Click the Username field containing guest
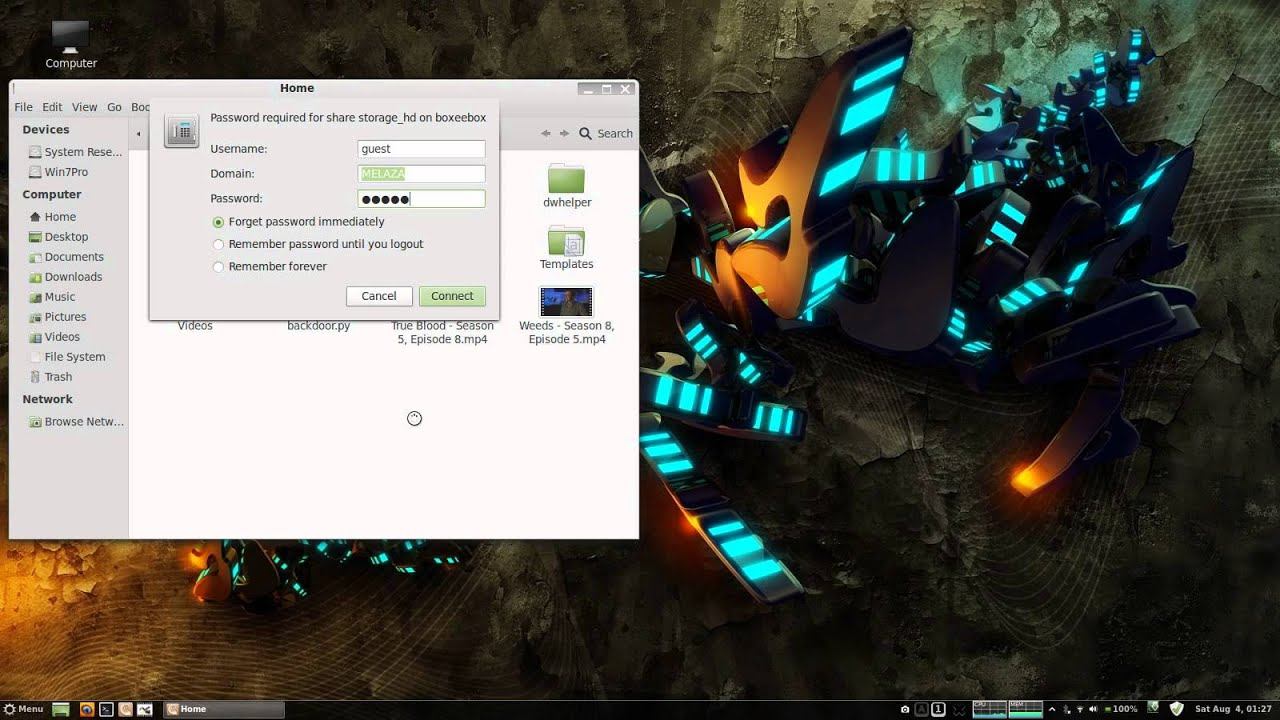Viewport: 1280px width, 720px height. pos(421,149)
